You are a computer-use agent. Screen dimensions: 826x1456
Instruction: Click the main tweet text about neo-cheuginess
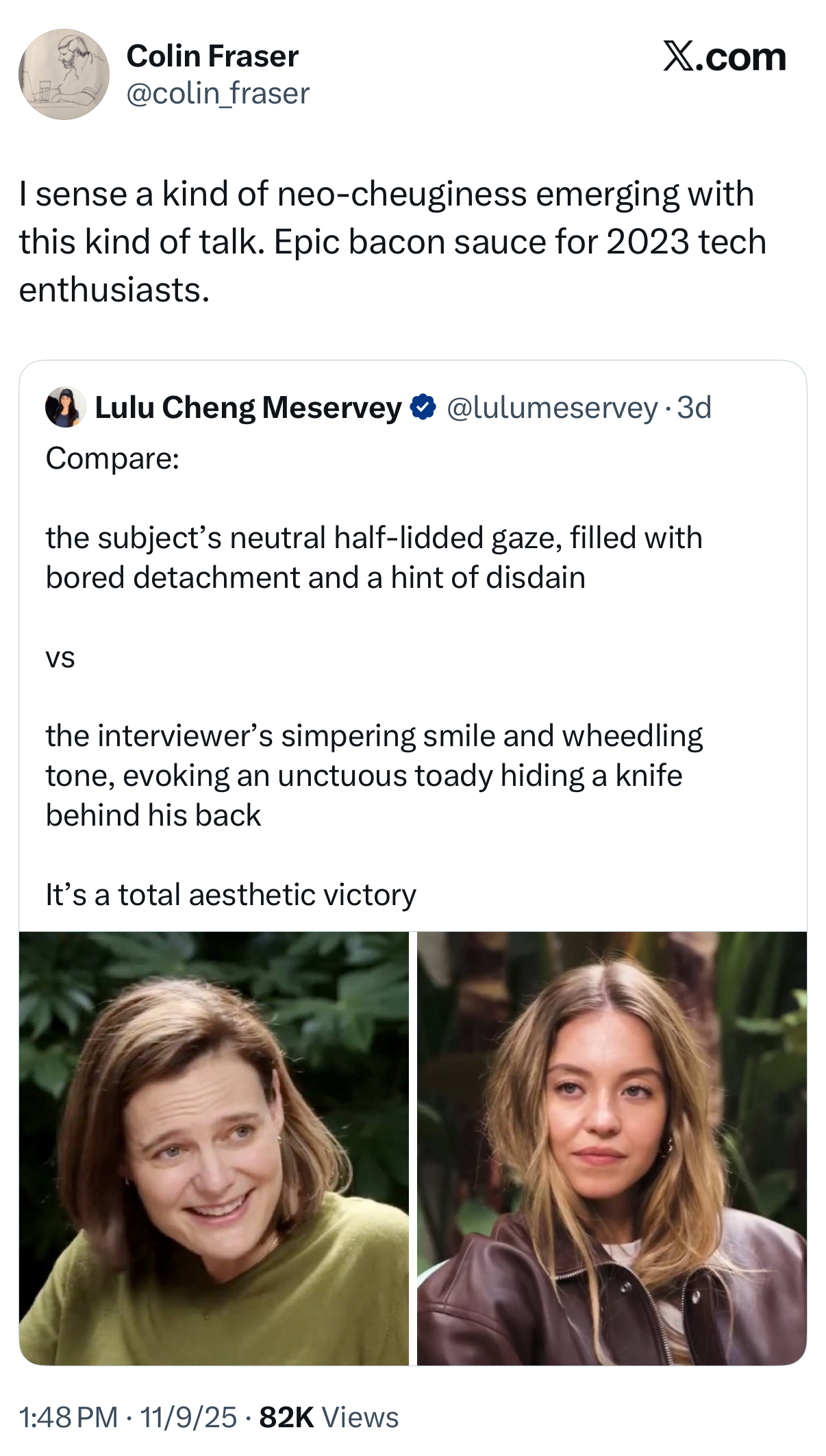pyautogui.click(x=392, y=241)
